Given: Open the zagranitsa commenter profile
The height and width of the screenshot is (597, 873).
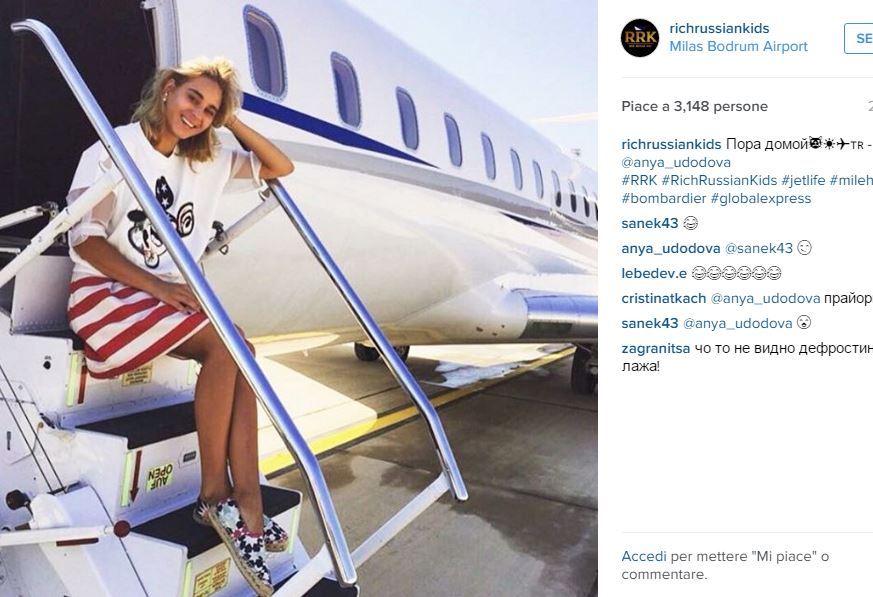Looking at the screenshot, I should point(656,349).
